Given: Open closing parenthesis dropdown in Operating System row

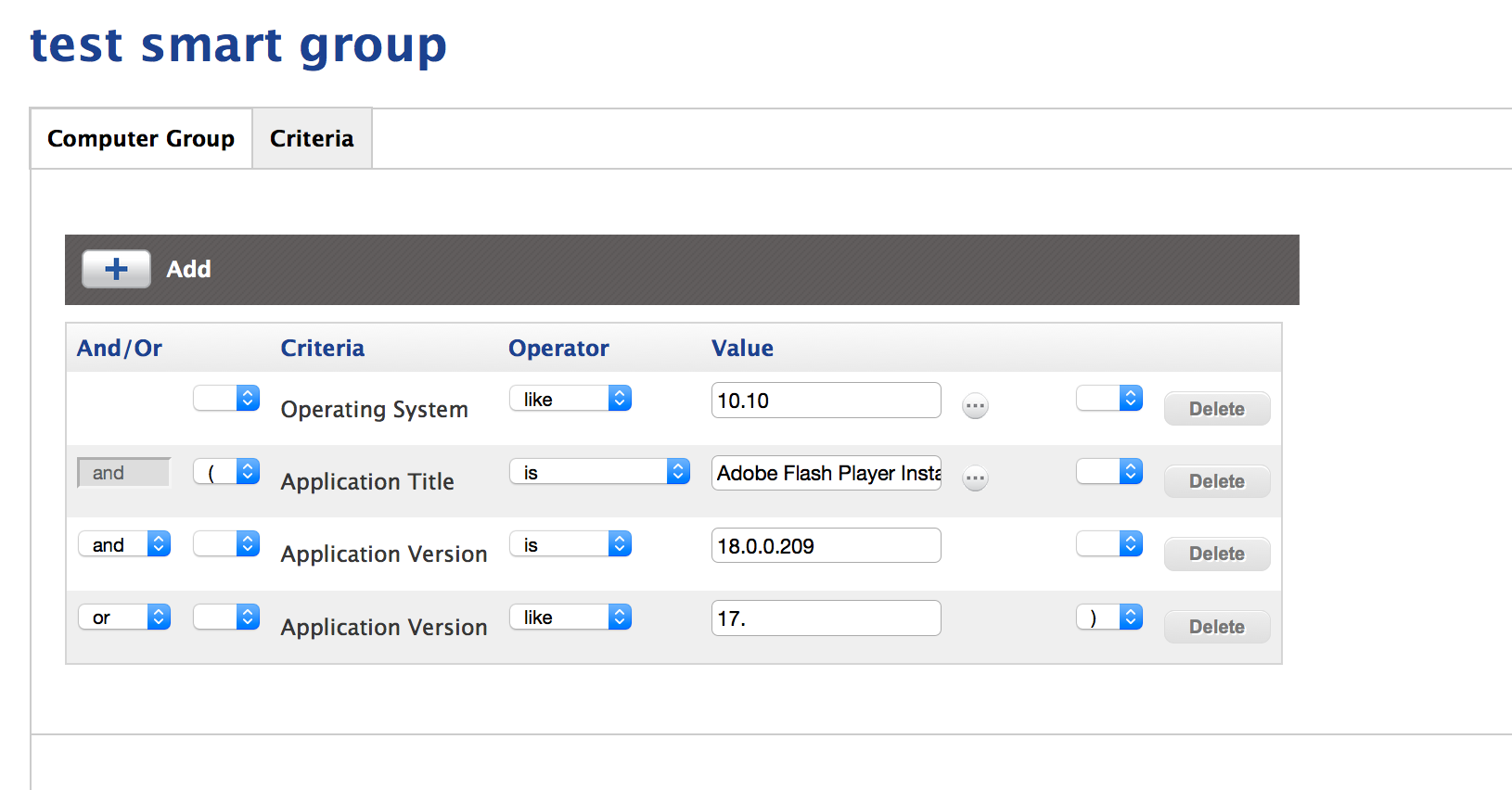Looking at the screenshot, I should [1109, 398].
